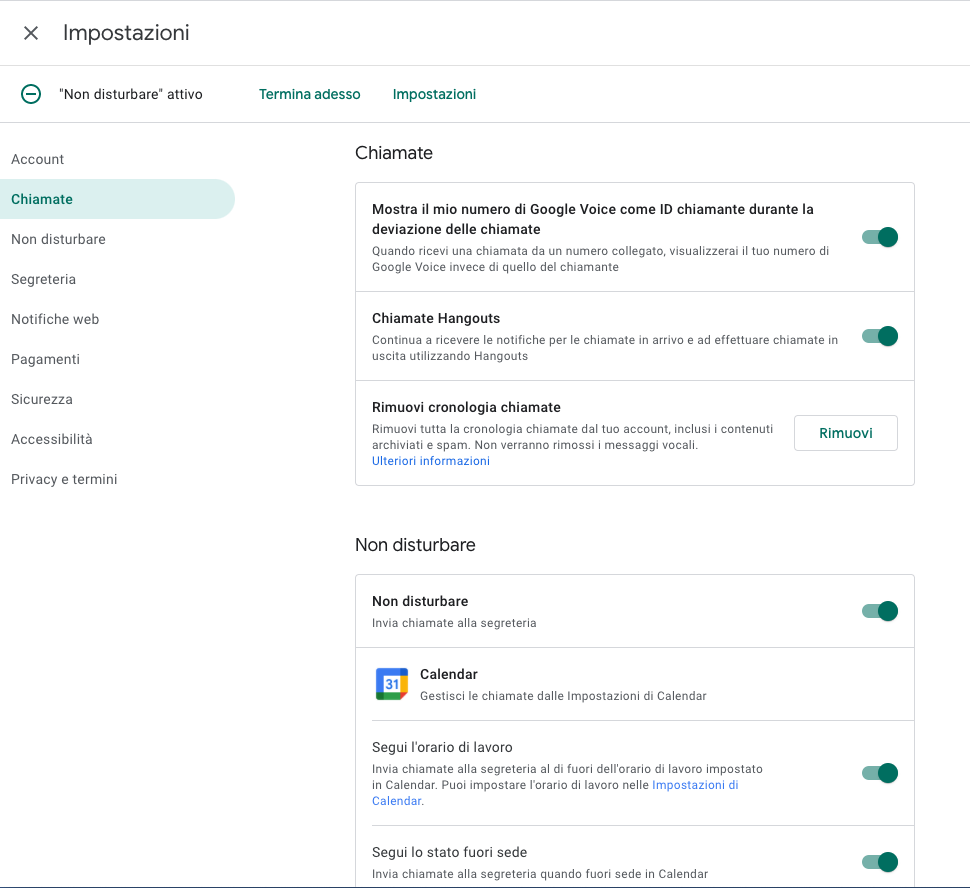Navigate to Sicurezza in sidebar
The width and height of the screenshot is (970, 888).
[x=42, y=399]
